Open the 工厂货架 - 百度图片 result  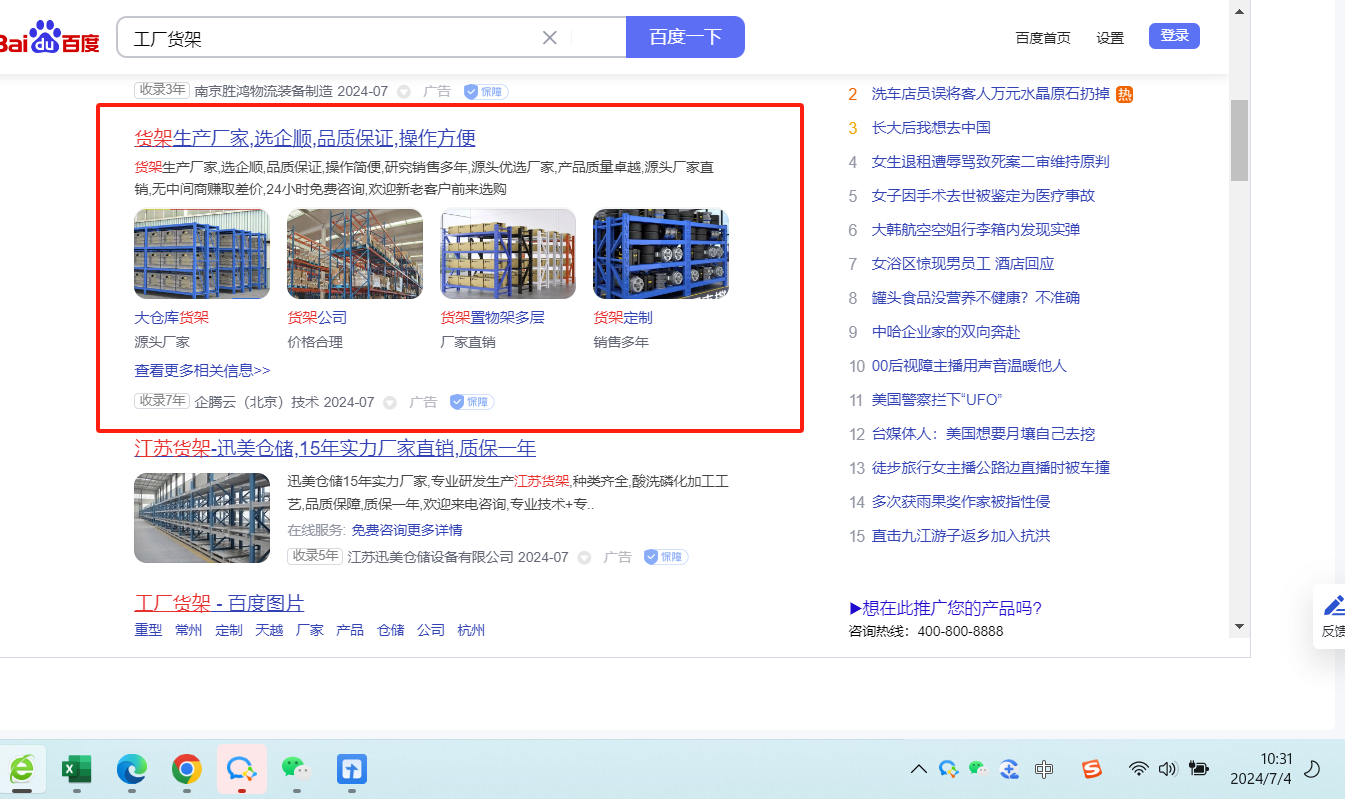(219, 603)
